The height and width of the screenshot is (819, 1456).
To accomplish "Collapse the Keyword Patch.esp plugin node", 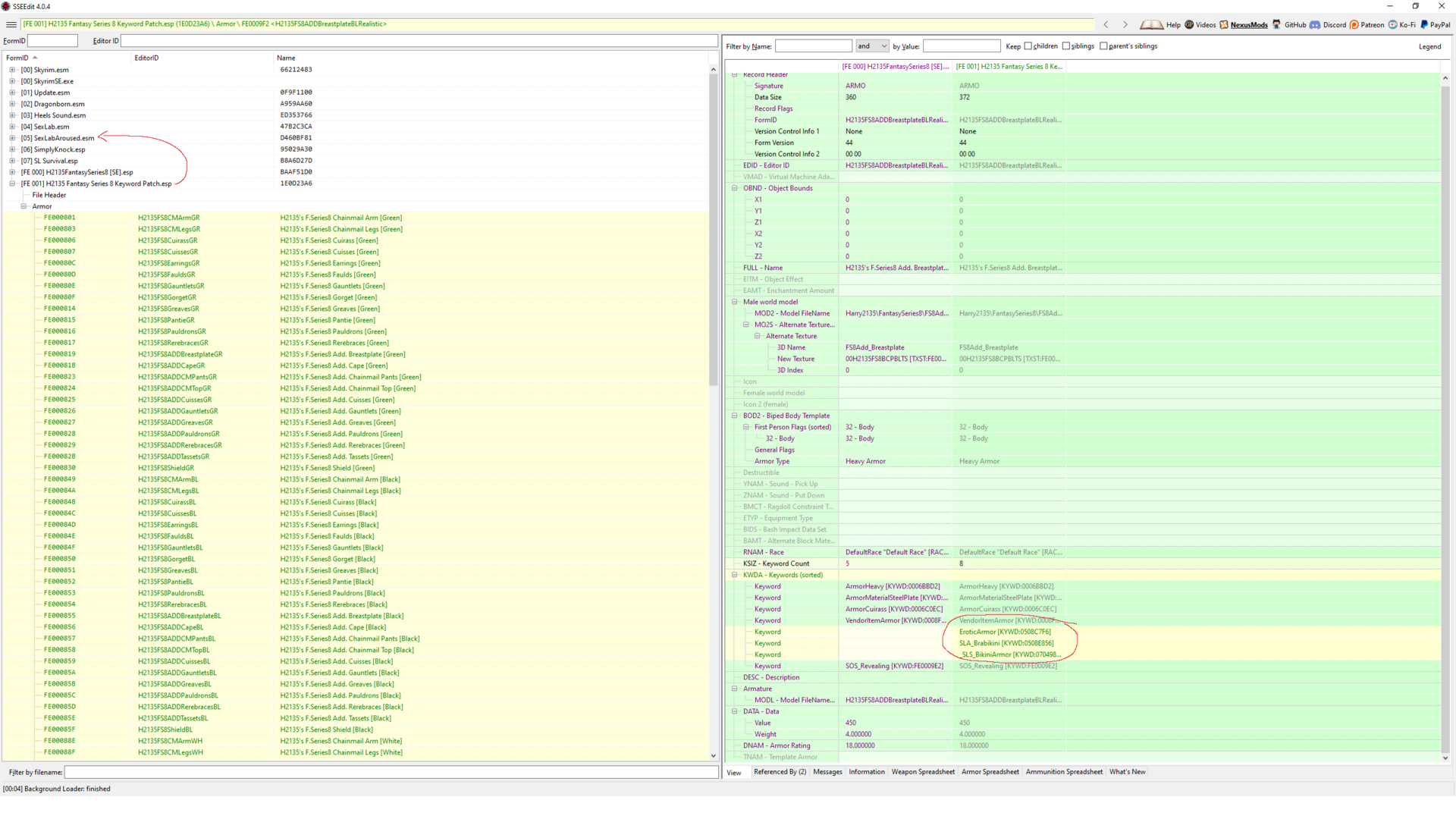I will [x=12, y=184].
